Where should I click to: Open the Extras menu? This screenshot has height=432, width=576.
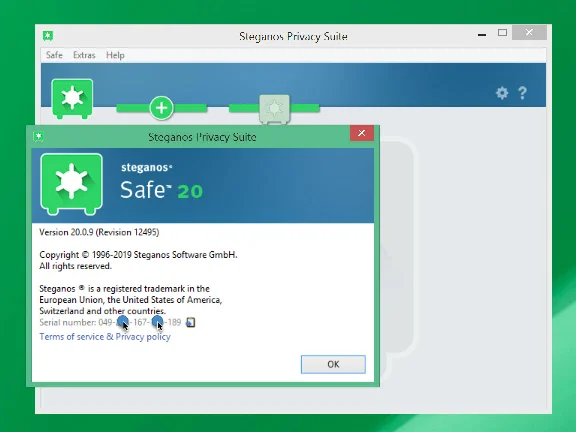coord(84,55)
